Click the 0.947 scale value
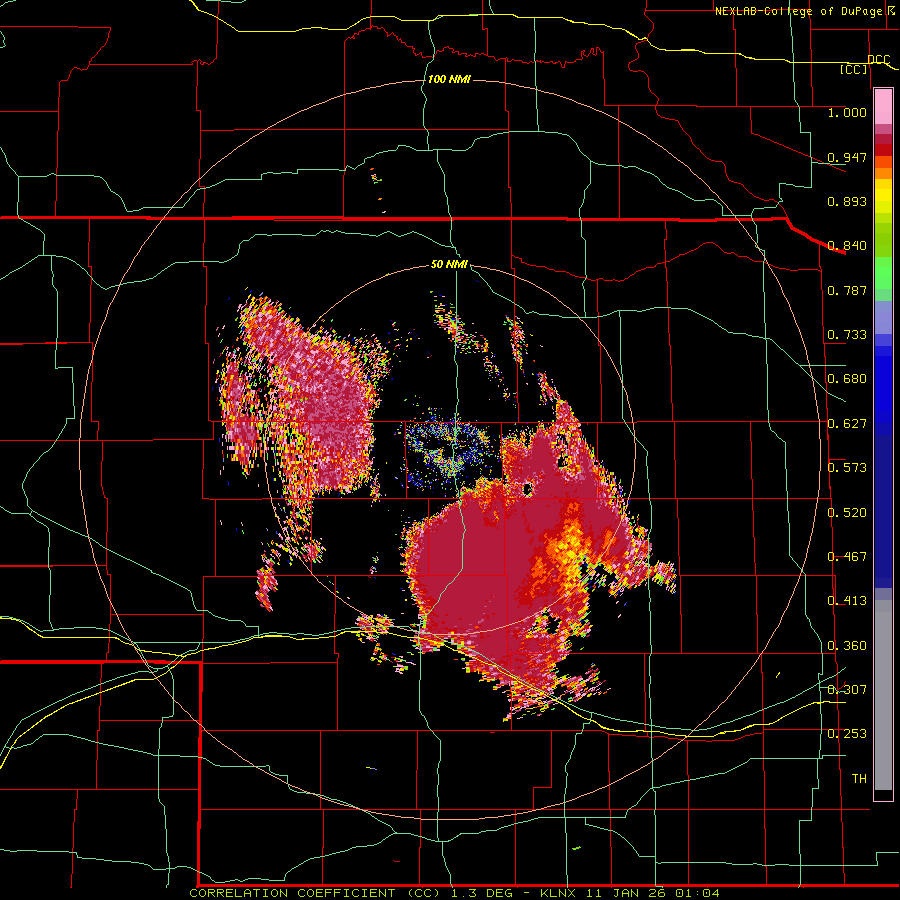The image size is (900, 900). (x=847, y=157)
